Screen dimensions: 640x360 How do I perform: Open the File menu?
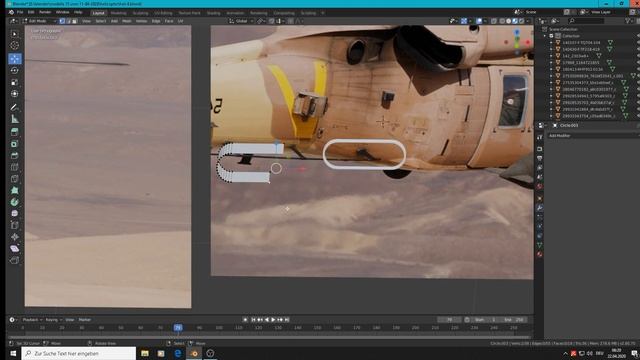pyautogui.click(x=20, y=12)
